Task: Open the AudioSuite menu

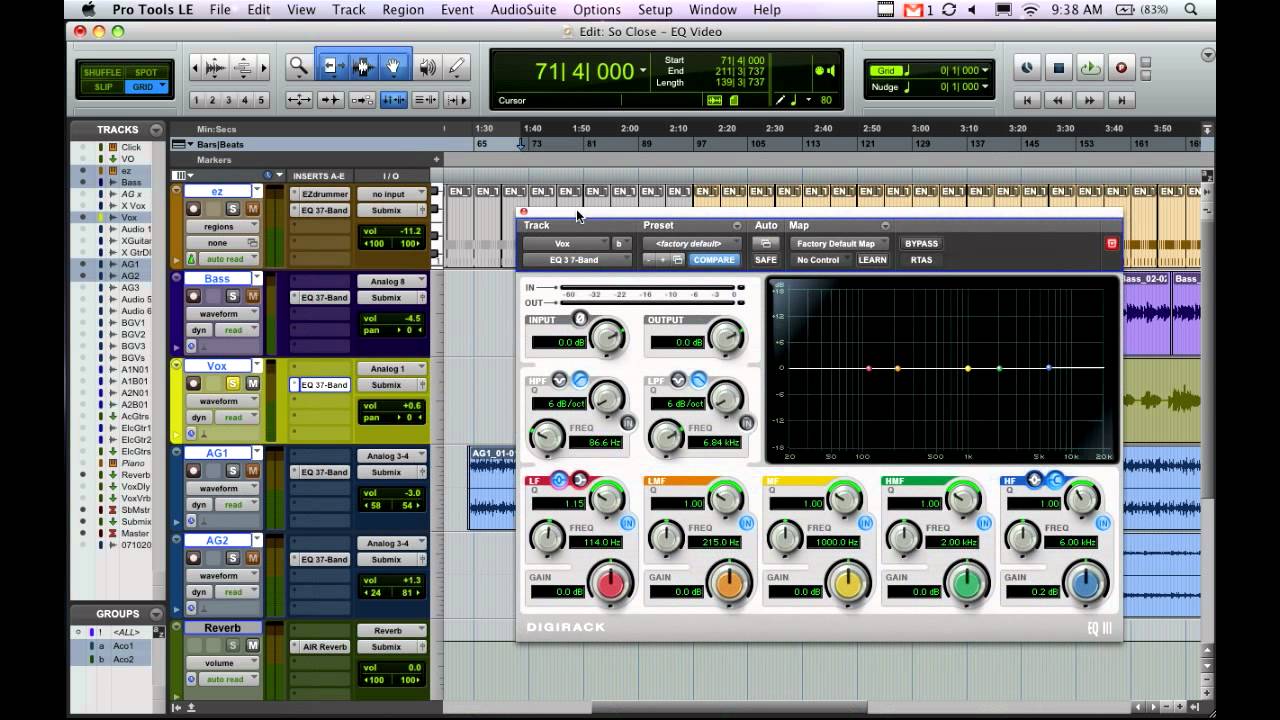Action: pyautogui.click(x=524, y=10)
